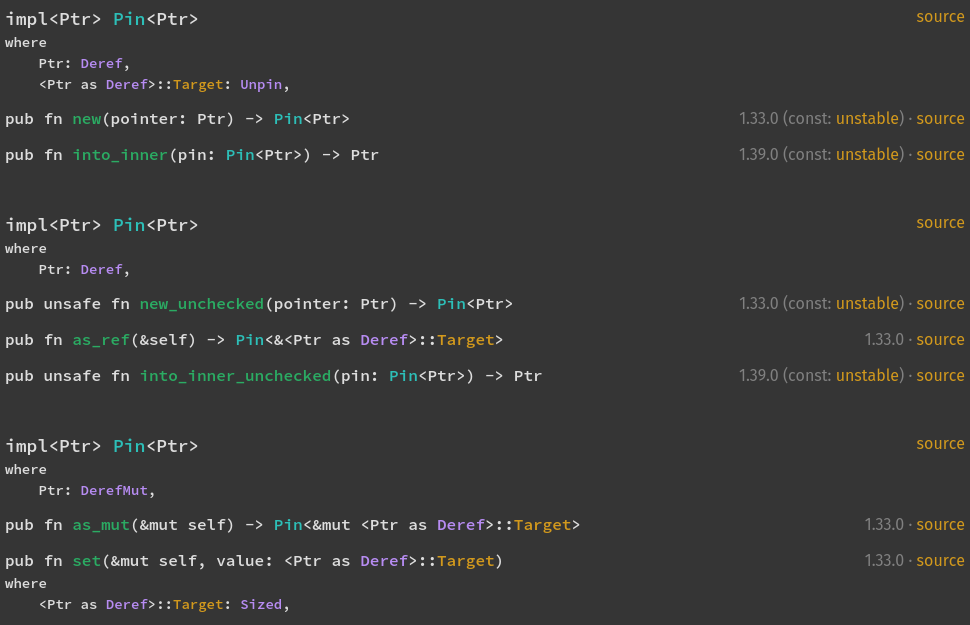The width and height of the screenshot is (970, 625).
Task: Open 'unstable' link for new_unchecked
Action: pos(868,303)
